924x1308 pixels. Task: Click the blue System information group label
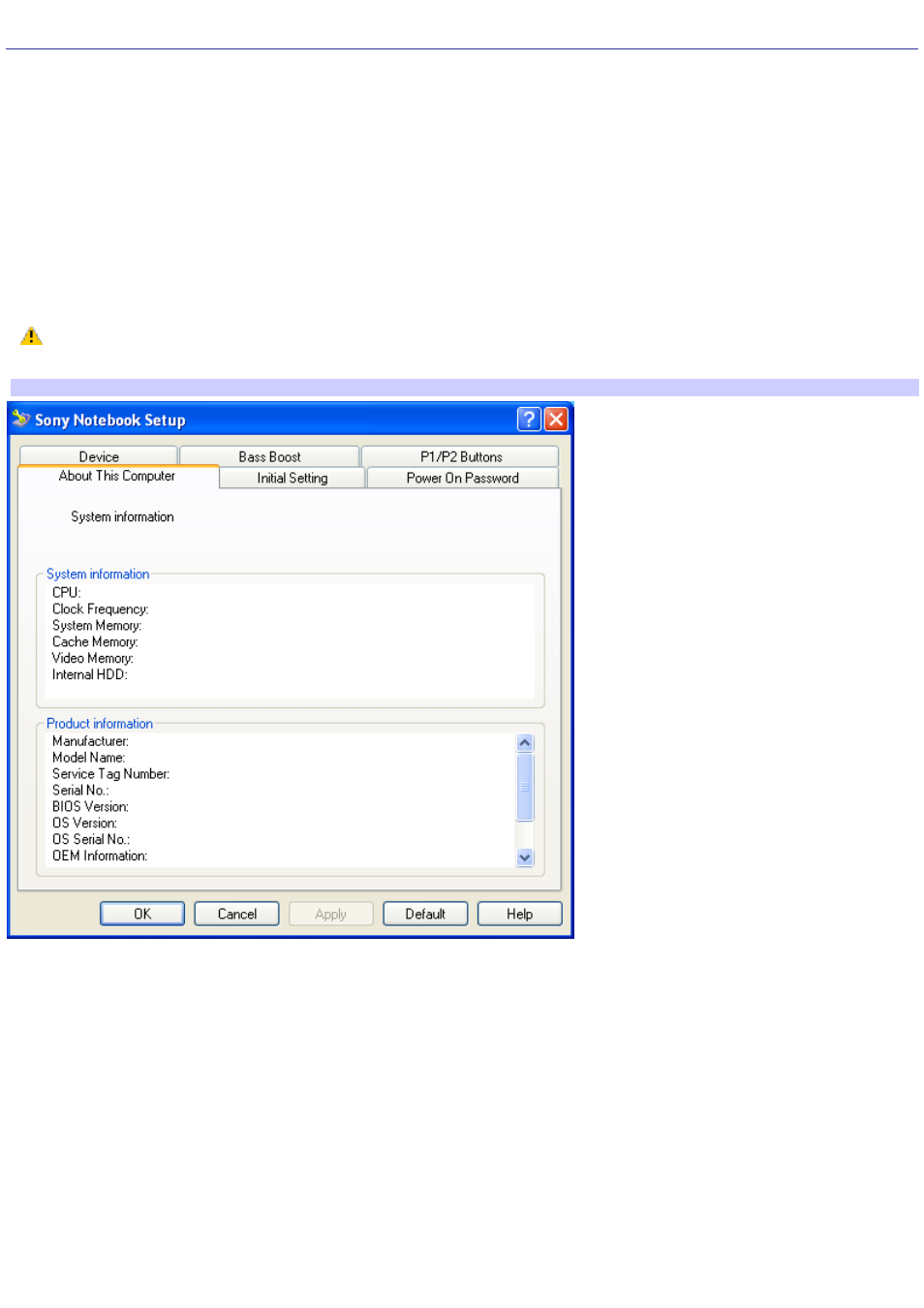tap(98, 574)
